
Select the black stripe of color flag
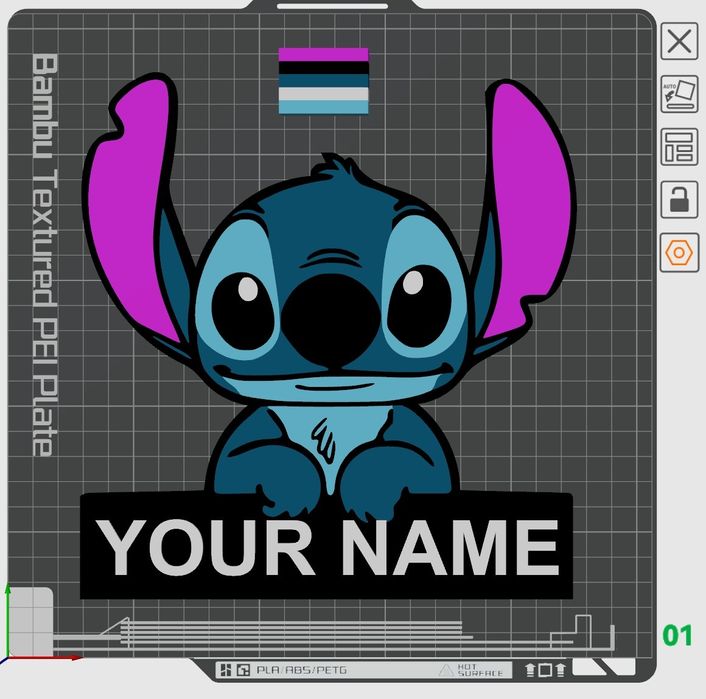click(323, 68)
